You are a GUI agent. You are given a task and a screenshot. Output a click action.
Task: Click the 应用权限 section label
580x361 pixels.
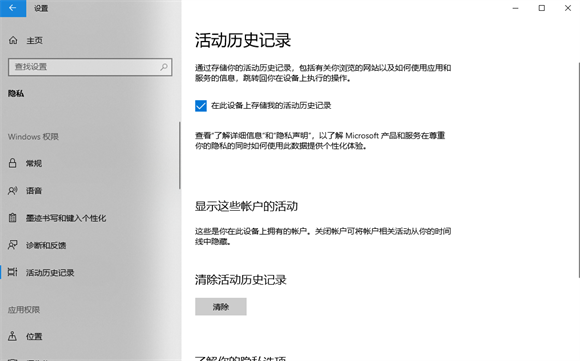pyautogui.click(x=24, y=310)
